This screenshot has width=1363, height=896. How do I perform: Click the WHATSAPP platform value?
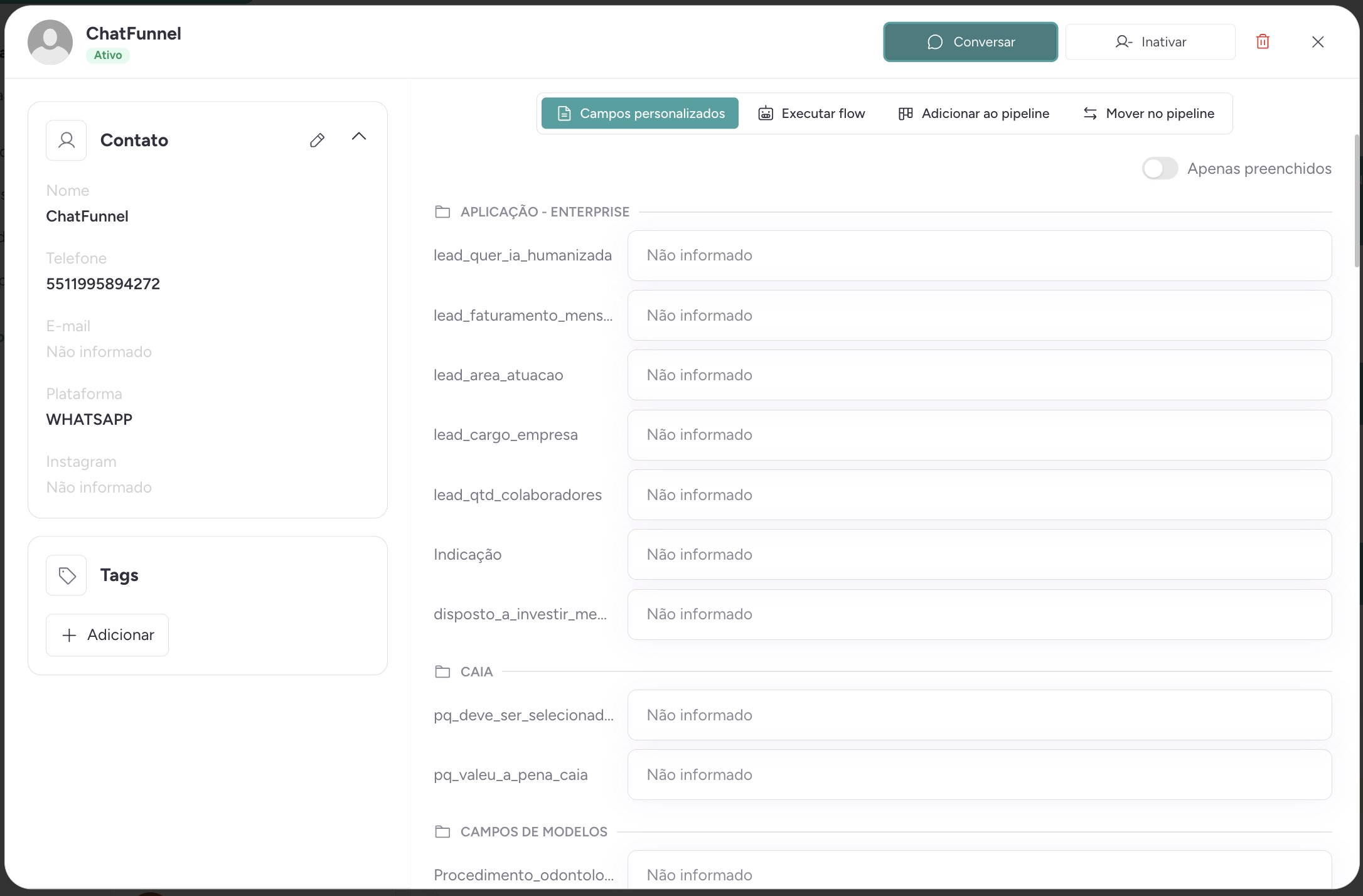pos(89,420)
